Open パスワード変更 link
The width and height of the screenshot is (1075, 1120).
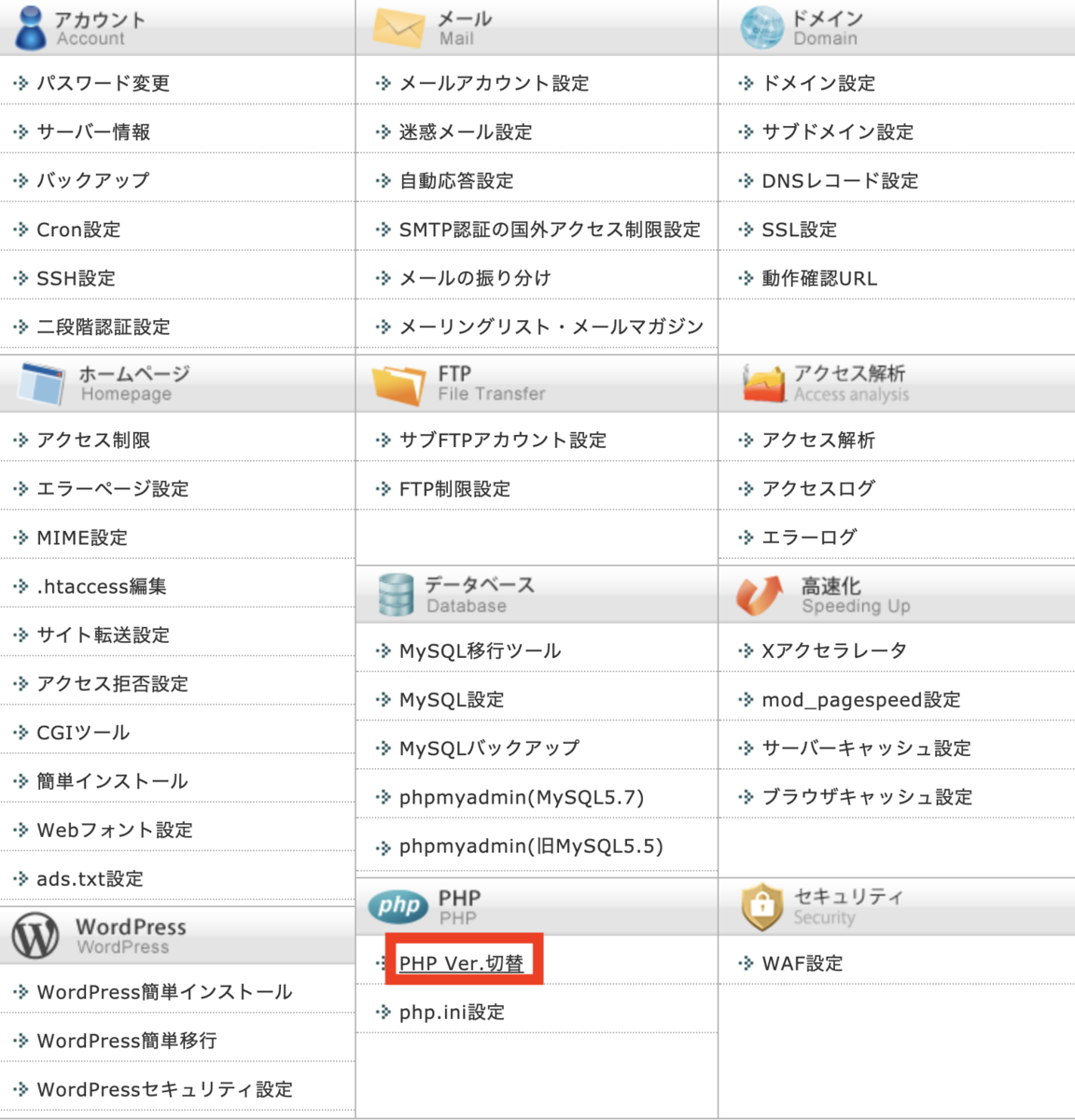click(x=103, y=83)
